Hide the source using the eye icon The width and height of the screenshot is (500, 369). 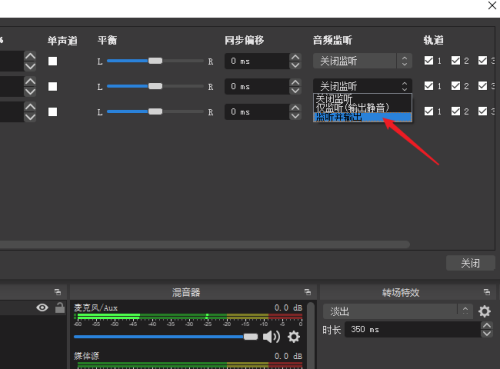(x=42, y=307)
